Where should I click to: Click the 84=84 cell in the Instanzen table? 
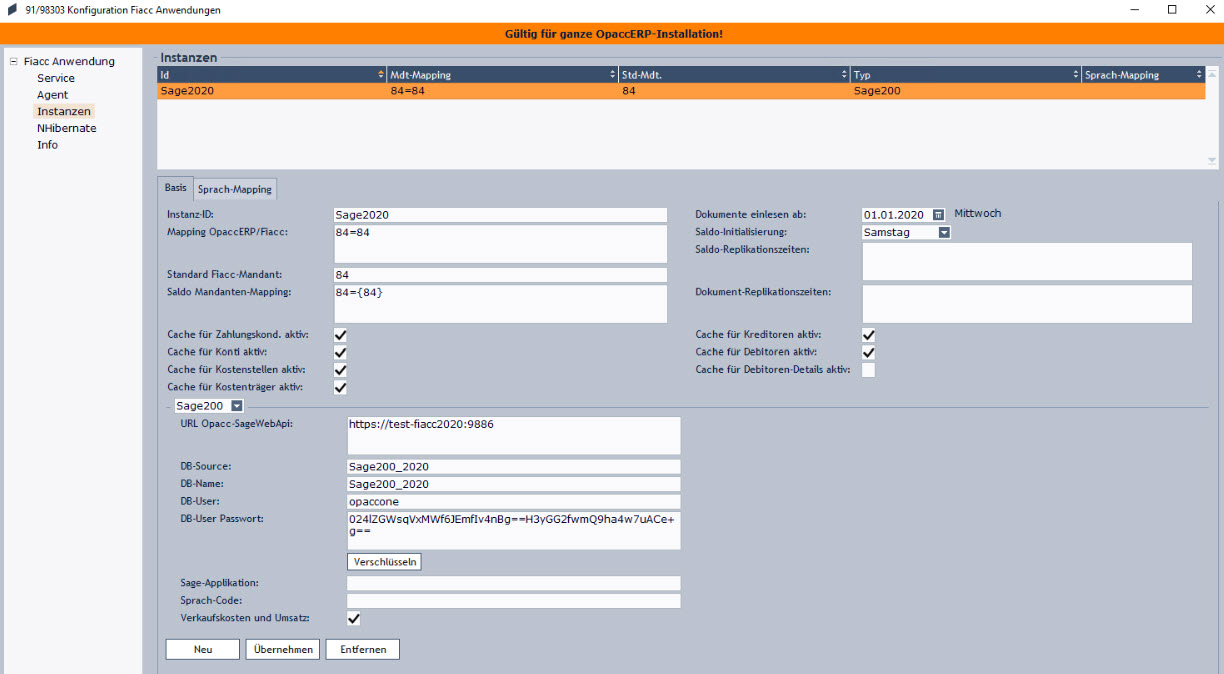[503, 91]
